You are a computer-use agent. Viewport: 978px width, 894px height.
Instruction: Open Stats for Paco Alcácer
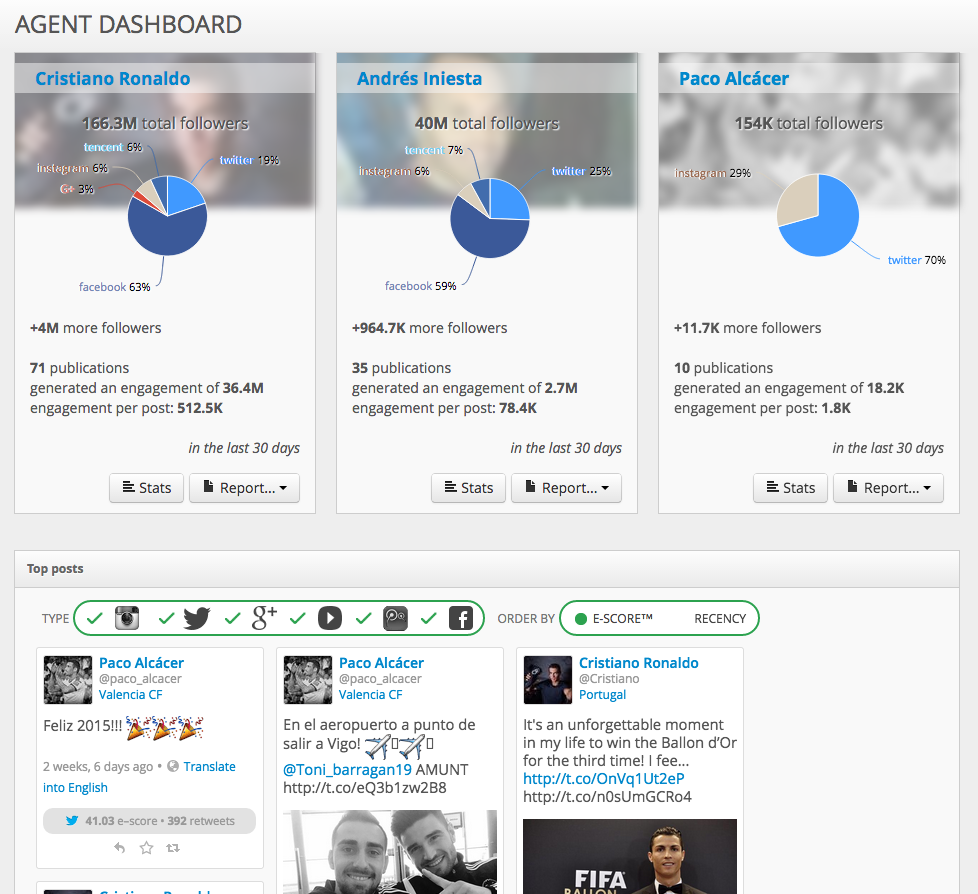[x=790, y=488]
